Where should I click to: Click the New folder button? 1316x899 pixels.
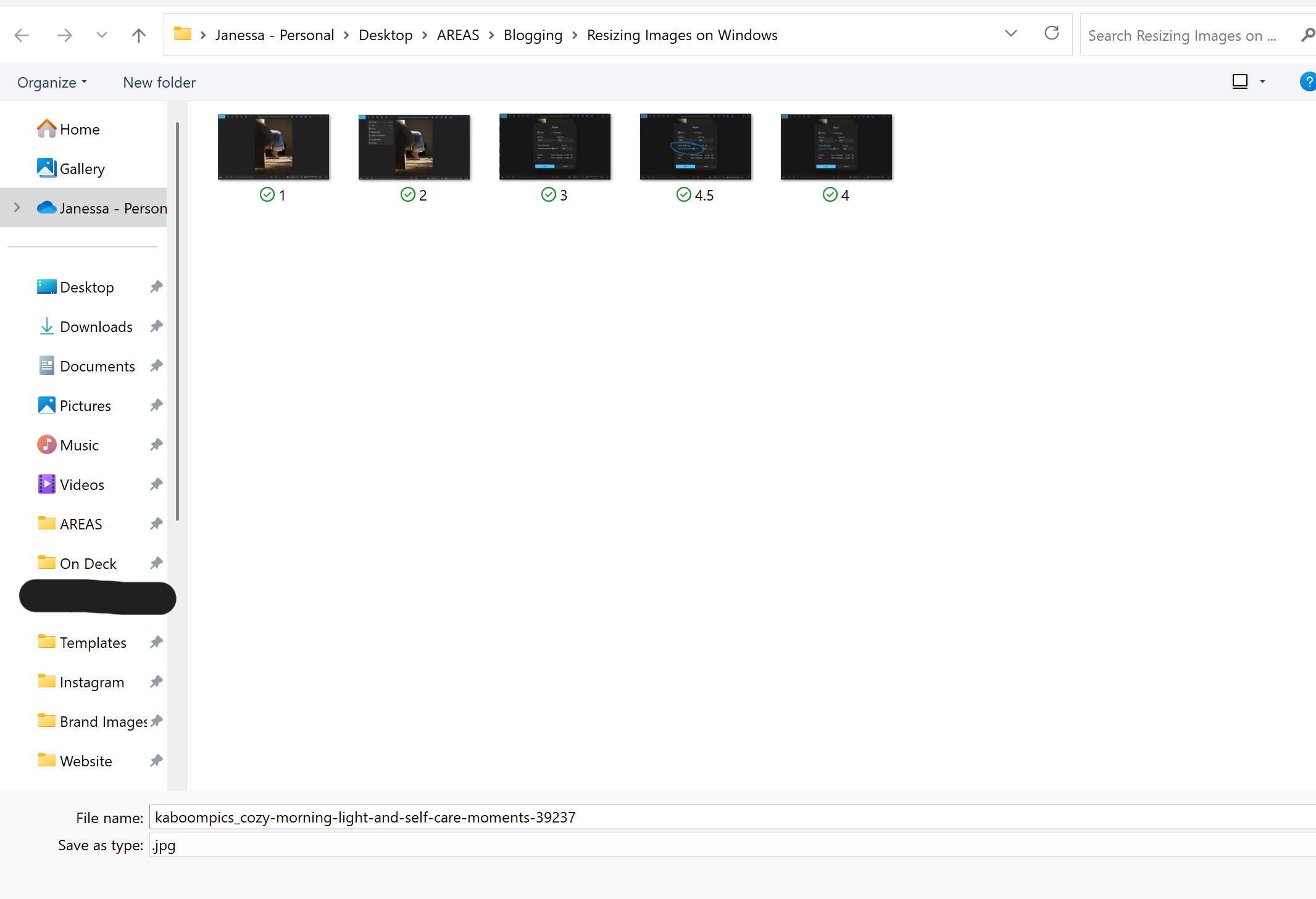pyautogui.click(x=159, y=83)
